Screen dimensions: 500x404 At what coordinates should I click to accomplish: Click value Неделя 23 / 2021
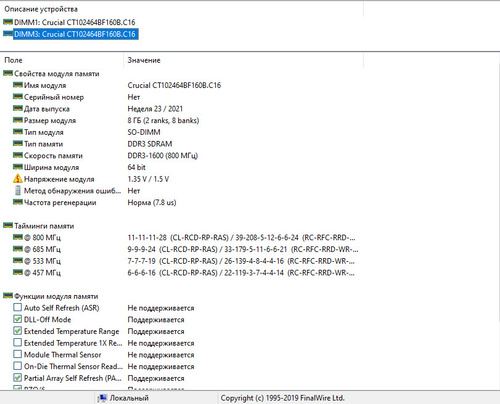pyautogui.click(x=155, y=109)
